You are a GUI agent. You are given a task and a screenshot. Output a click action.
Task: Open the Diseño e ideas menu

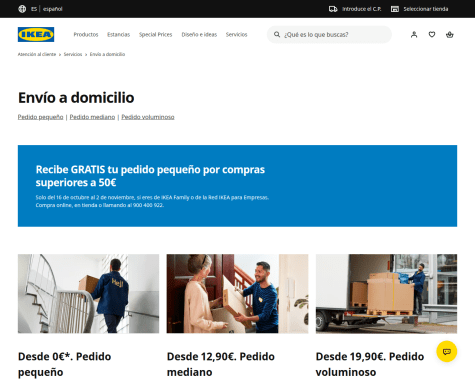(x=199, y=34)
